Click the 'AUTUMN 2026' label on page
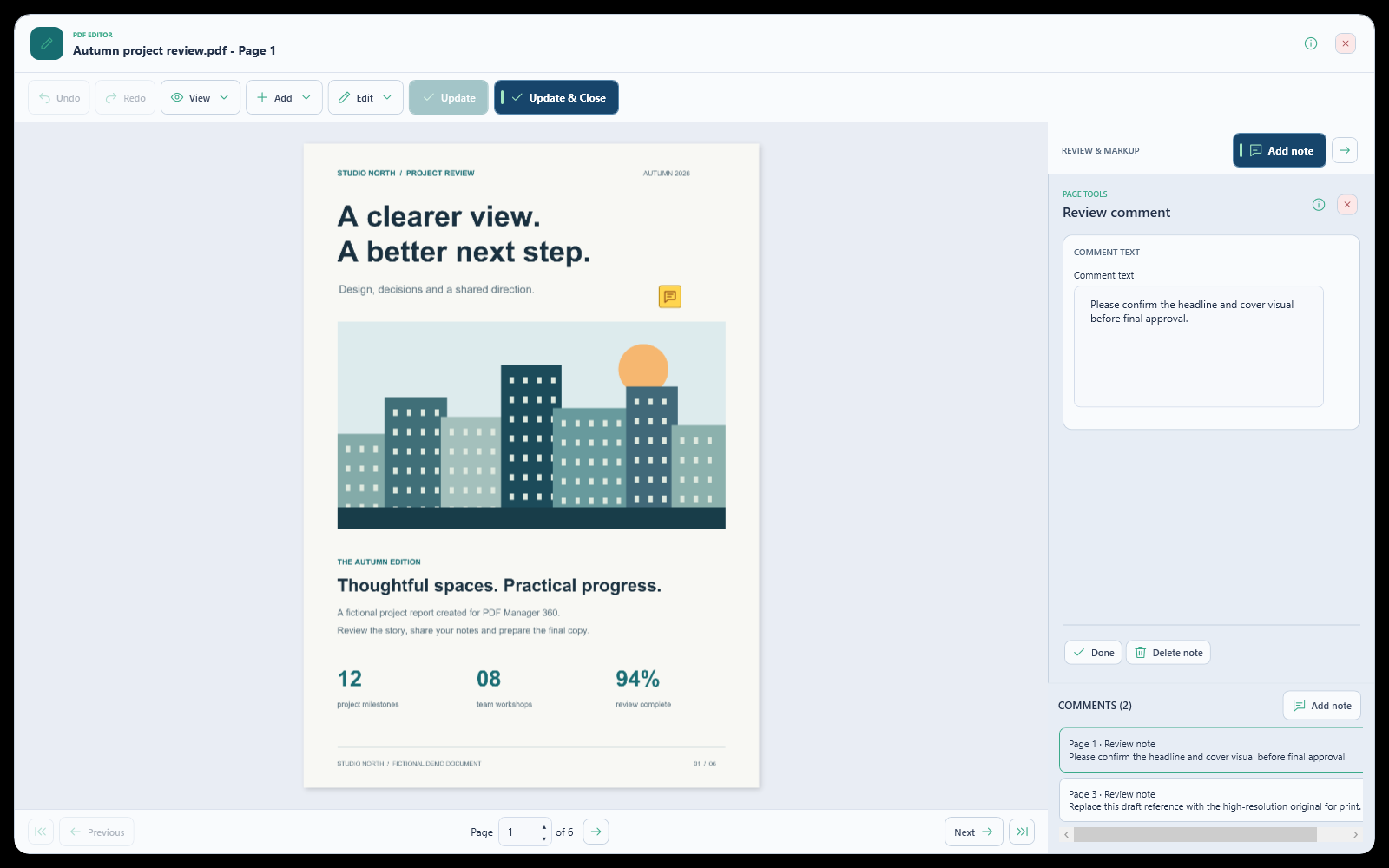The width and height of the screenshot is (1389, 868). point(667,174)
